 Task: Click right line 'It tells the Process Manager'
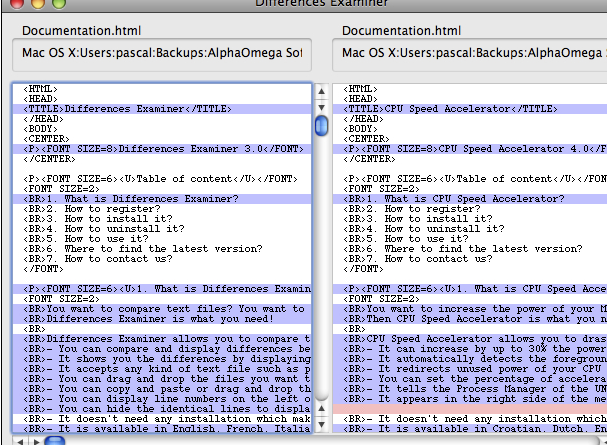(x=470, y=389)
